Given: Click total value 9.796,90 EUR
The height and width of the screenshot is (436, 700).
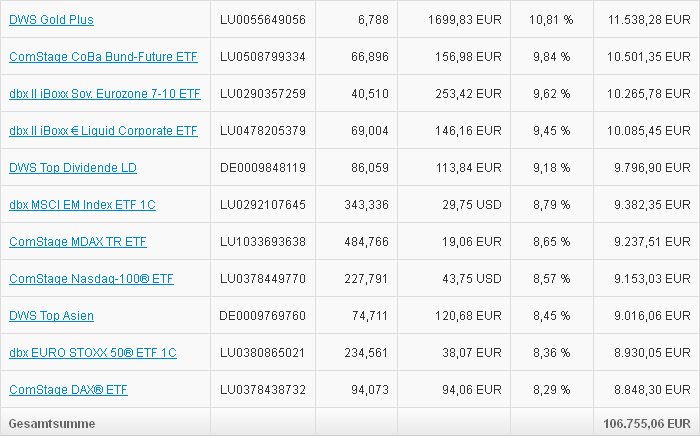Looking at the screenshot, I should click(x=652, y=168).
